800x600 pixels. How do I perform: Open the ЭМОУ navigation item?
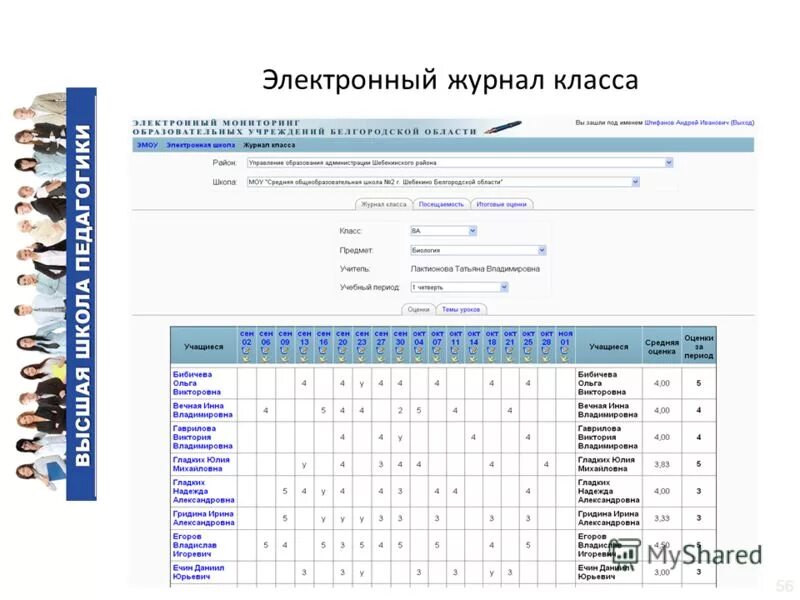[147, 145]
